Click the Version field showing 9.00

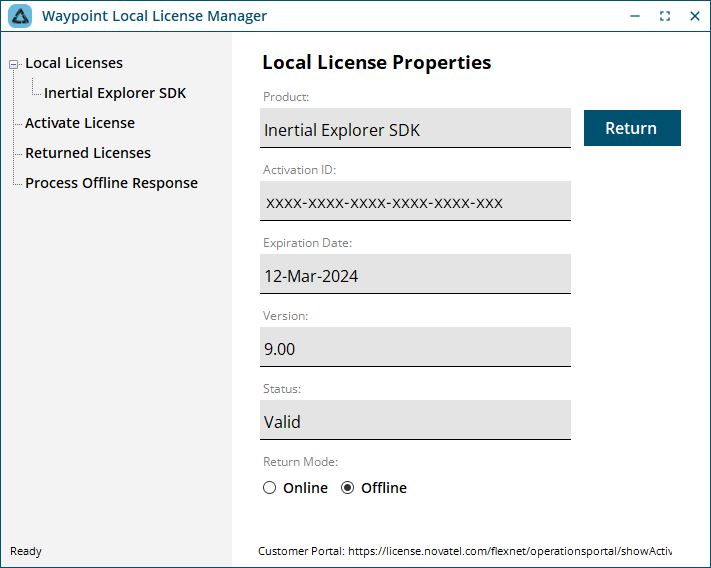coord(415,347)
